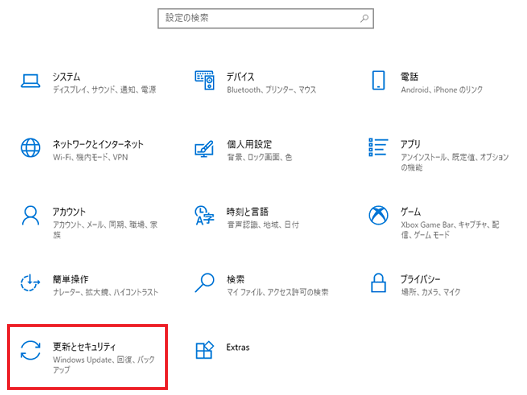Open the ゲーム settings title
The width and height of the screenshot is (527, 395).
tap(410, 212)
